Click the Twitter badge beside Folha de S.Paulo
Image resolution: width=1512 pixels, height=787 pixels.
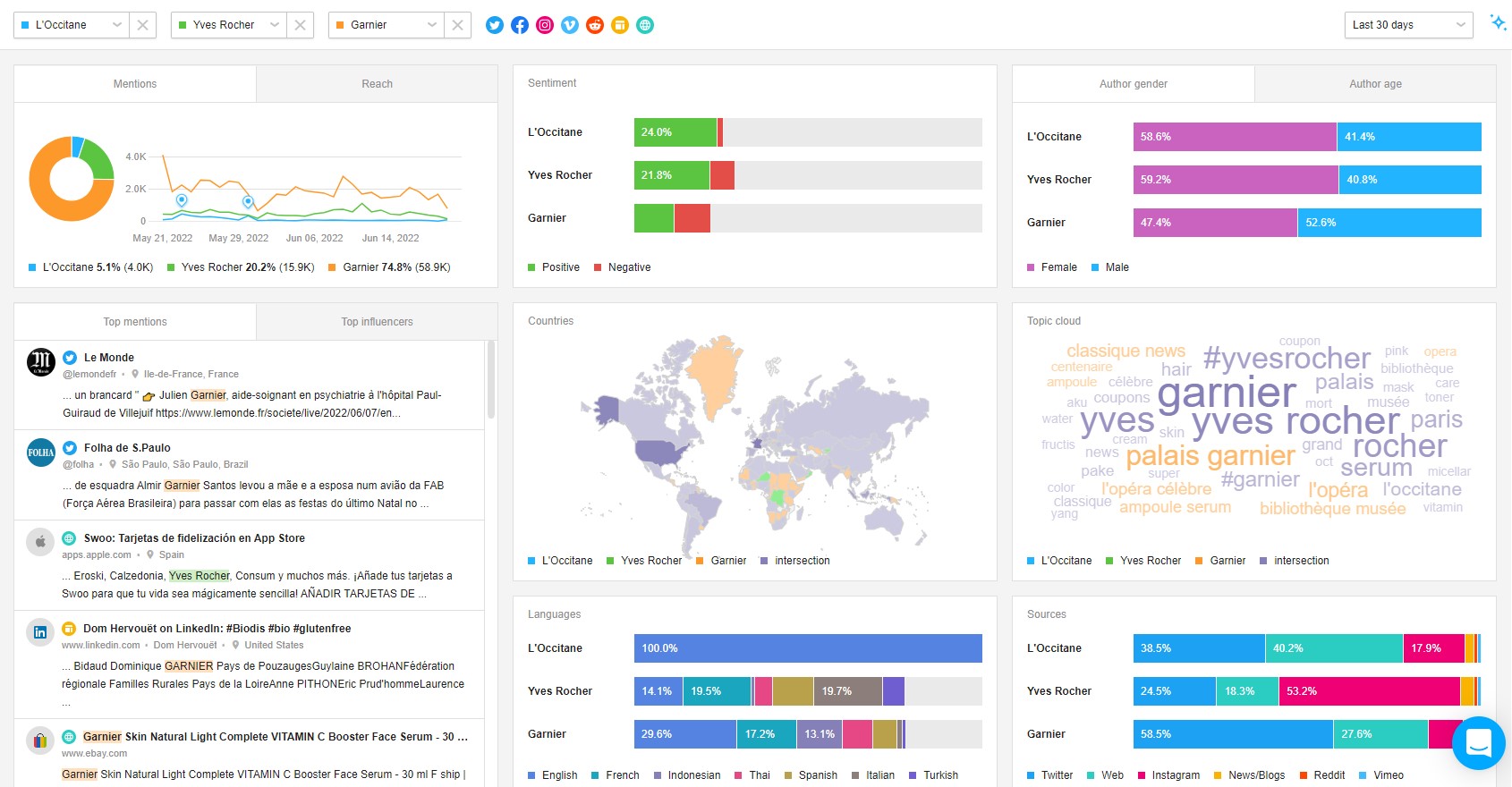(x=70, y=448)
